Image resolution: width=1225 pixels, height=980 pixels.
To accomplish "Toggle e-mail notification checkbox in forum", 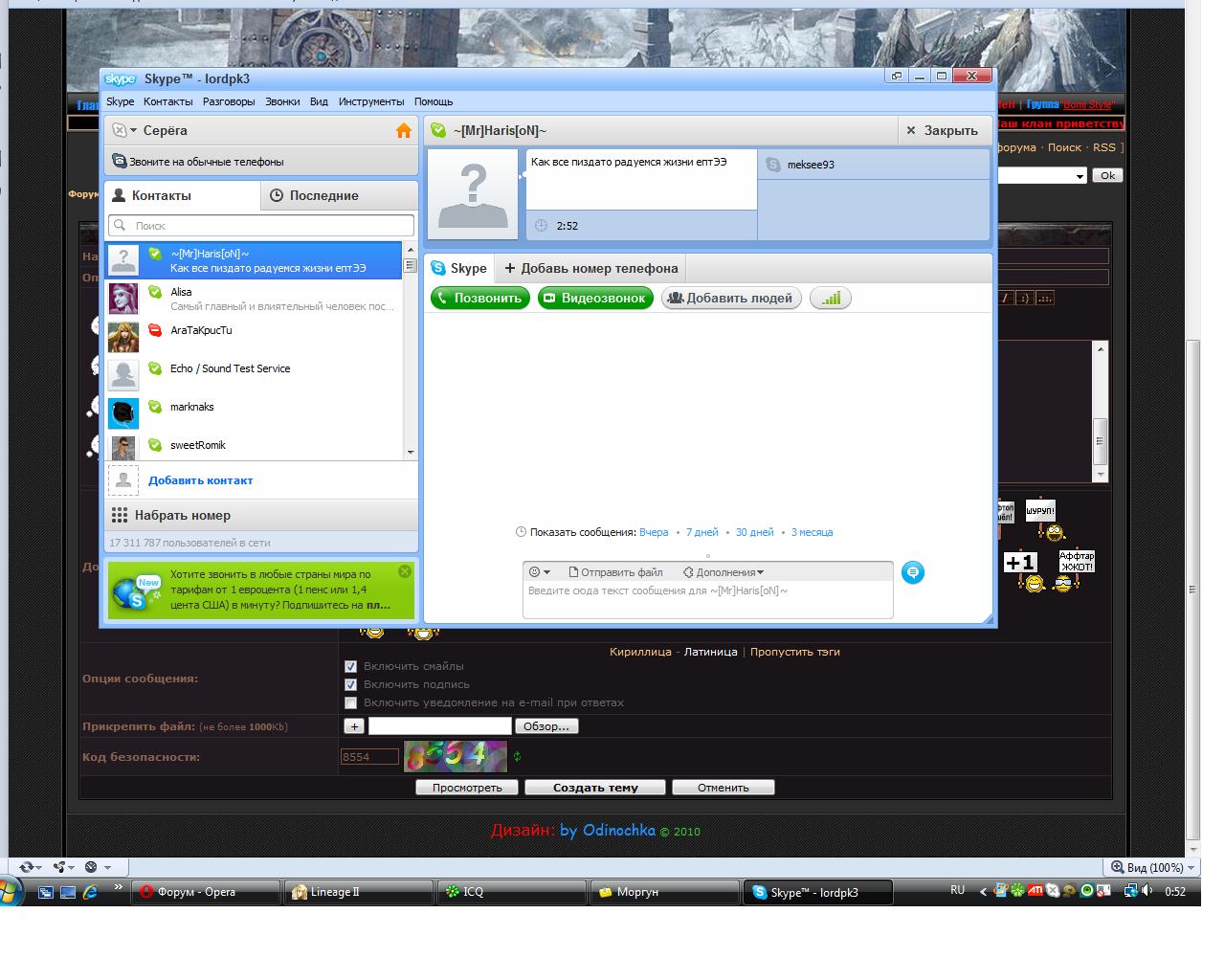I will [x=350, y=702].
